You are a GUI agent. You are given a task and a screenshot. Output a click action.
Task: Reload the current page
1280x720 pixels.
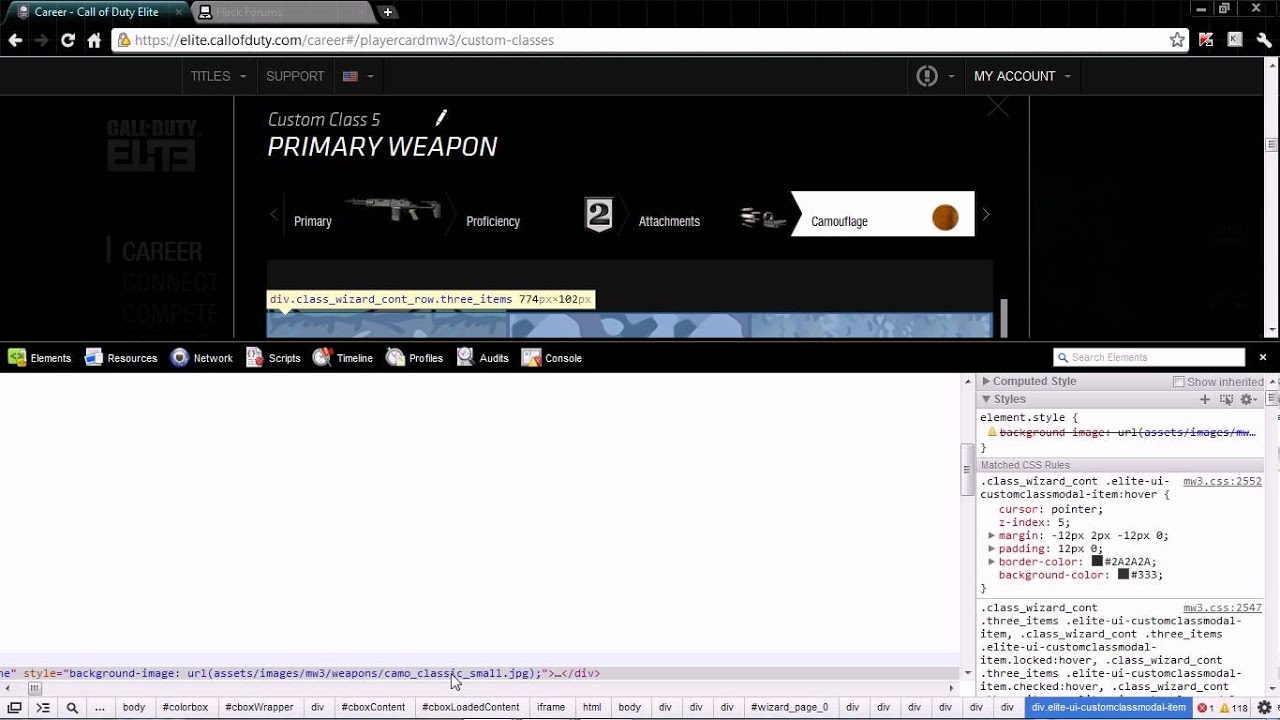coord(67,40)
